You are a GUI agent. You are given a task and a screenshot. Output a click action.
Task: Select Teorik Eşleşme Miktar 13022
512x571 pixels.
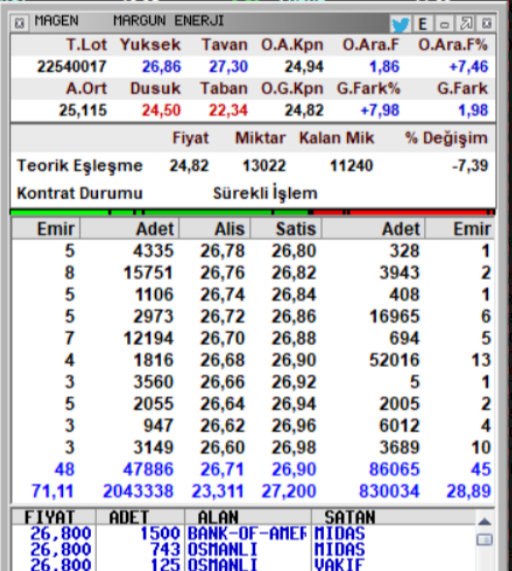click(264, 166)
